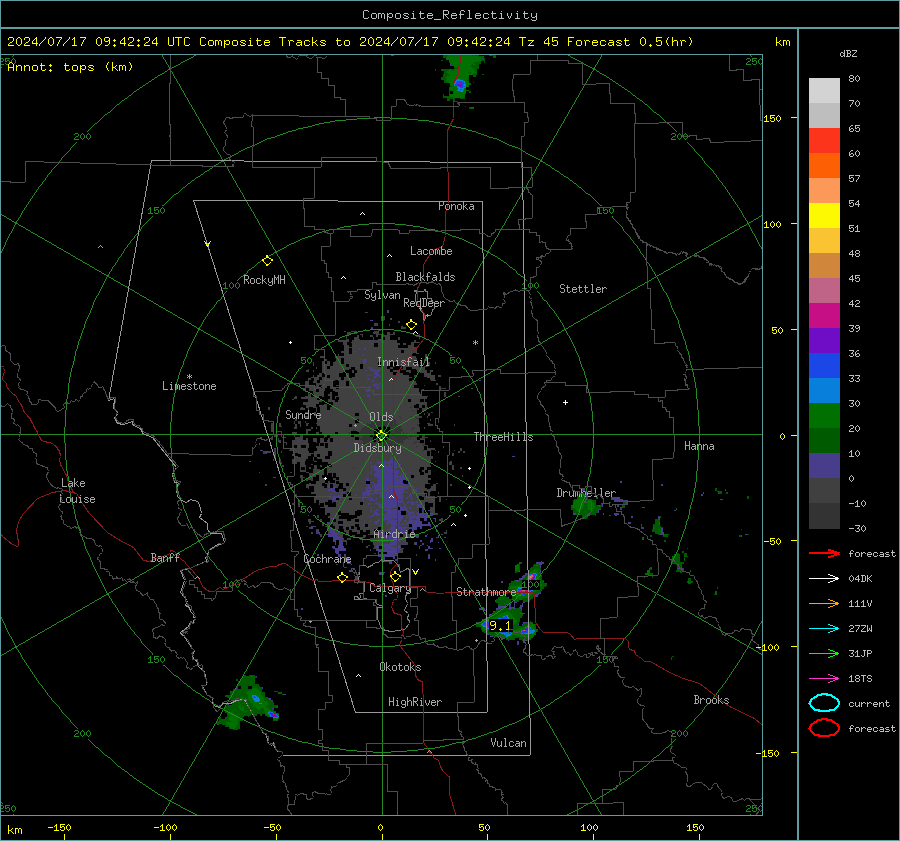Click the magenta 18TS track arrow
This screenshot has height=841, width=900.
824,679
